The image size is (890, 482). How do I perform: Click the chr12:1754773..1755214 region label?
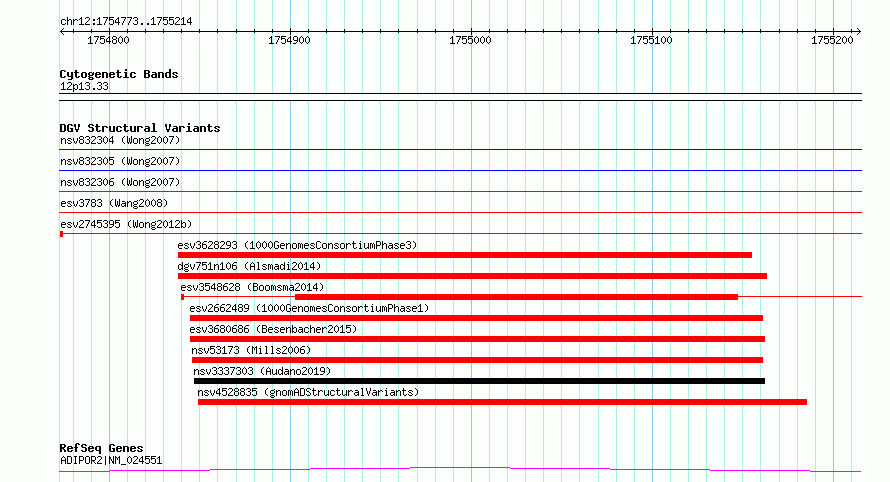click(x=126, y=22)
